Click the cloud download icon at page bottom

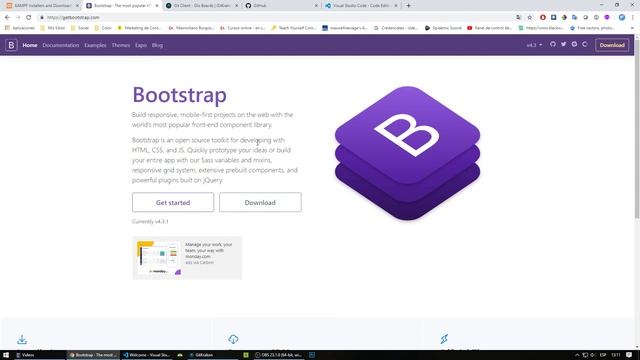(x=233, y=339)
